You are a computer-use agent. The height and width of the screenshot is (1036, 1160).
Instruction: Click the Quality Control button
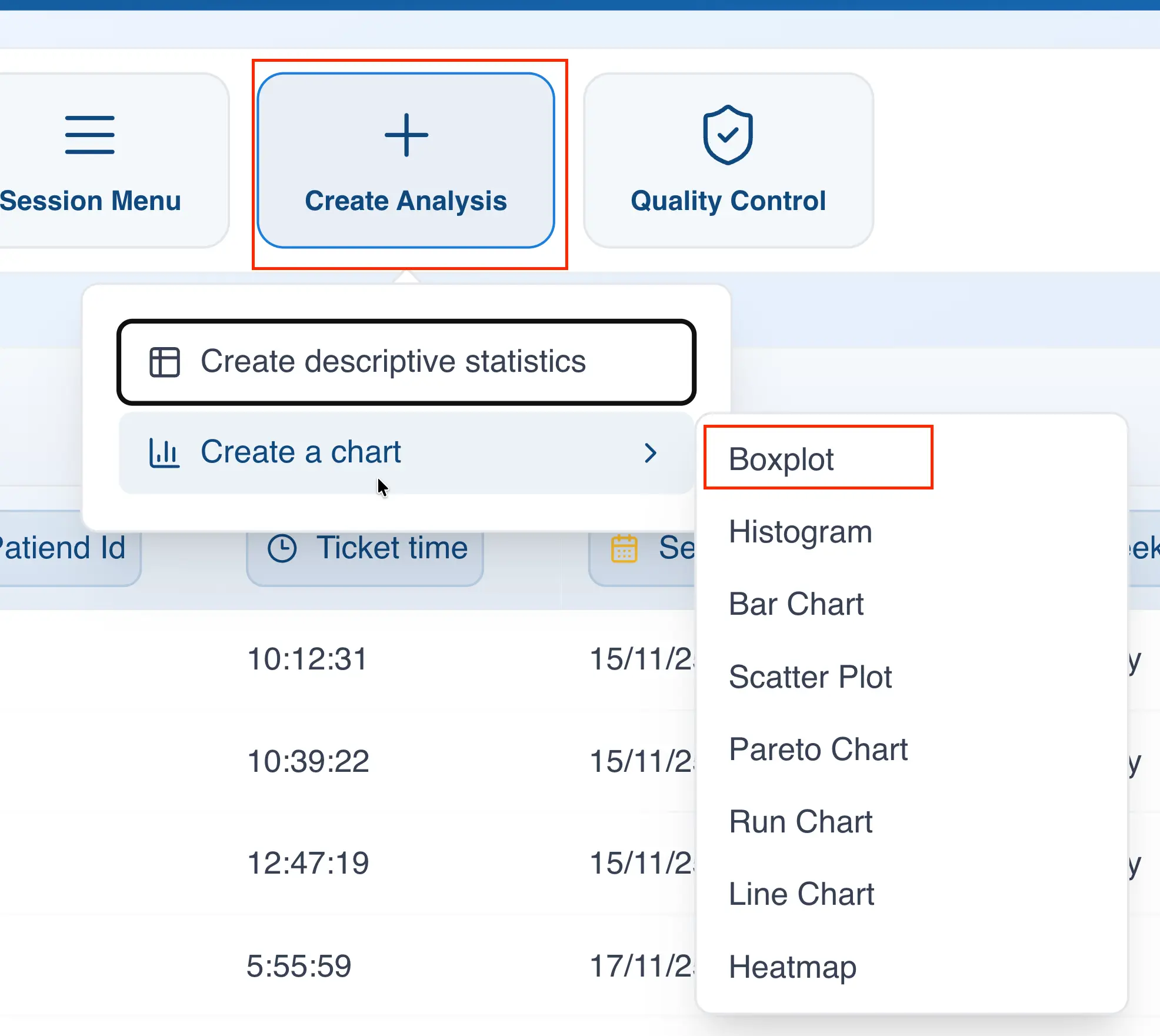pyautogui.click(x=728, y=159)
